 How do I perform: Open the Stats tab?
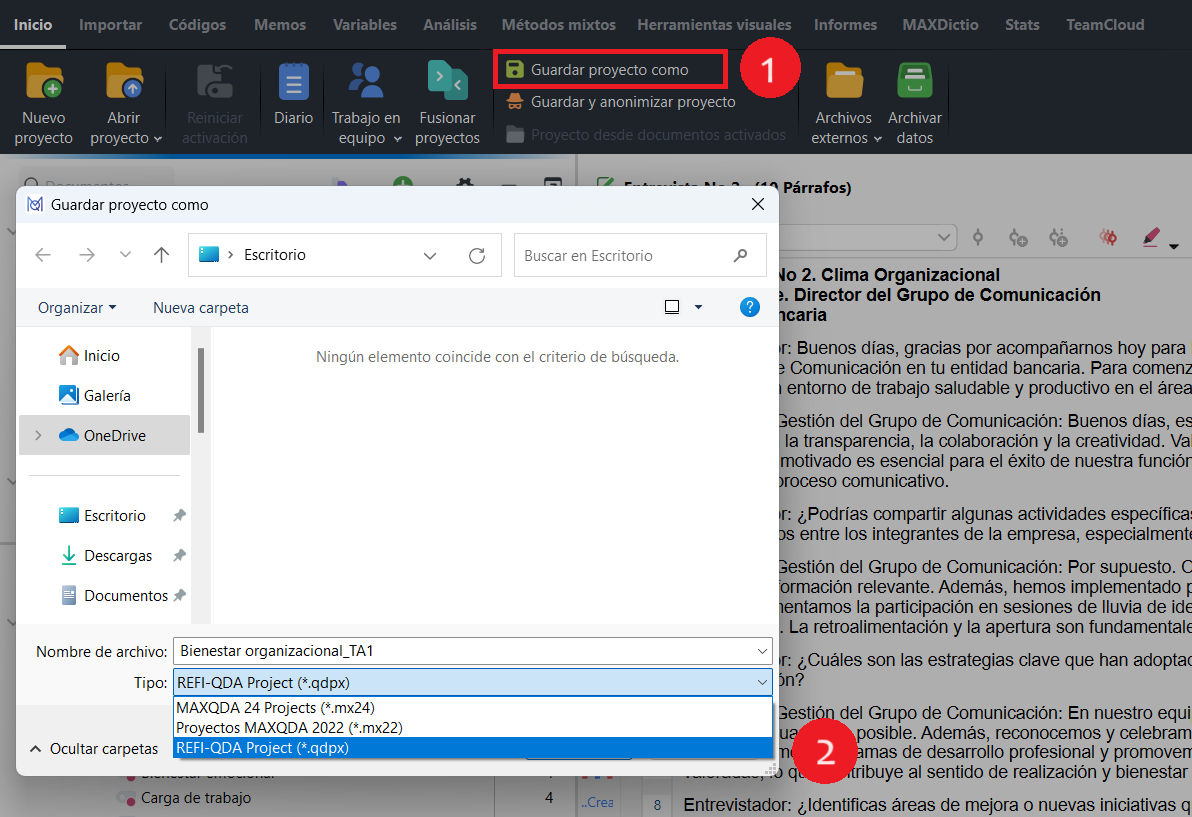(1022, 24)
